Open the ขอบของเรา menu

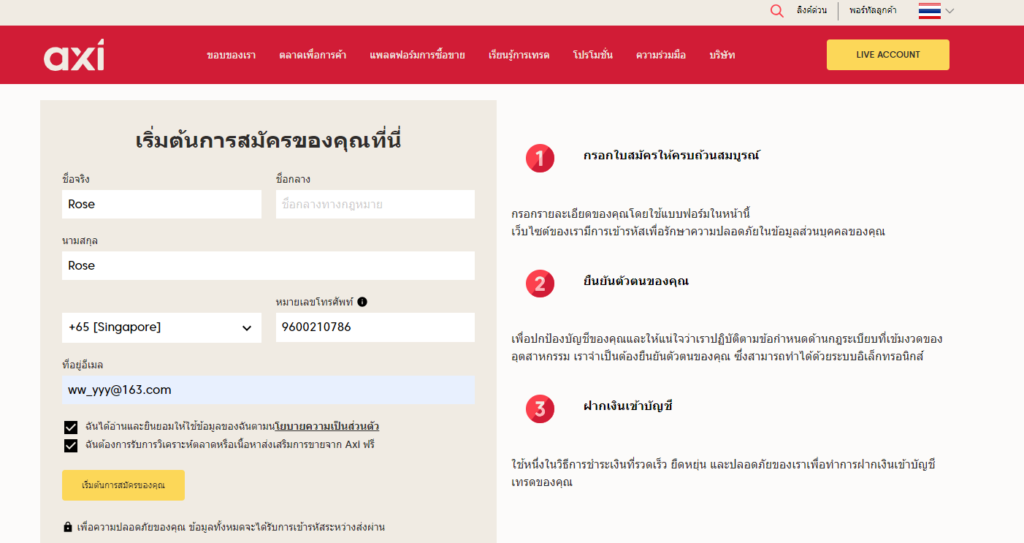pos(231,56)
